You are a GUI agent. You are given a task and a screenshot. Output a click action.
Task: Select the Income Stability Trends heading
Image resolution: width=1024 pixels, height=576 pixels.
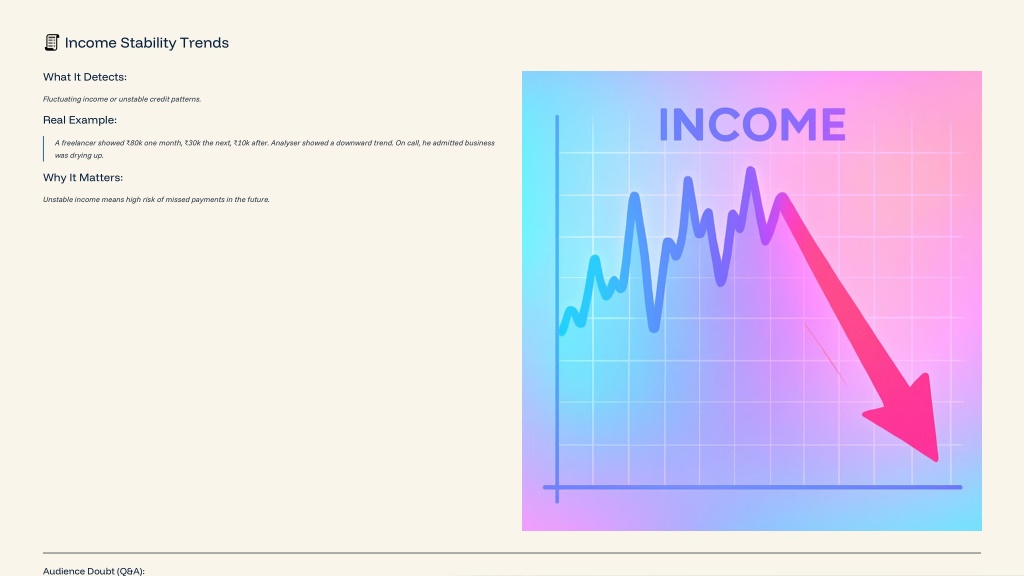(146, 43)
